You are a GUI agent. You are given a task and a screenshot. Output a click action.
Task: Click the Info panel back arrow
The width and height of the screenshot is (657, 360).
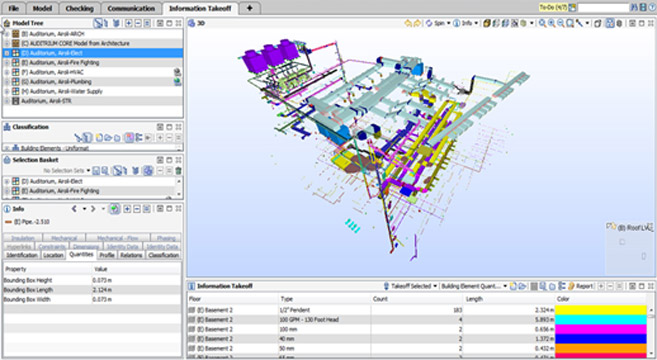click(74, 209)
